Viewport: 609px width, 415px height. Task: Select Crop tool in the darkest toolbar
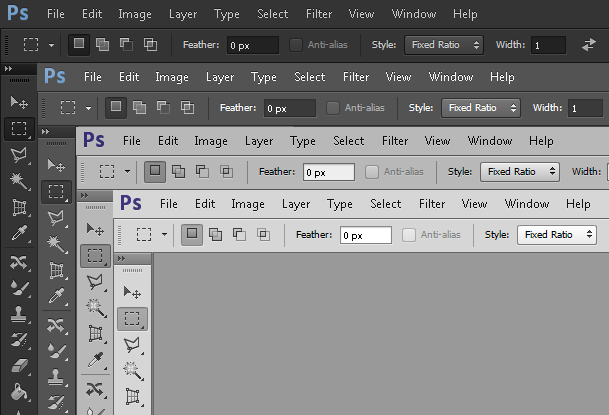pyautogui.click(x=19, y=207)
